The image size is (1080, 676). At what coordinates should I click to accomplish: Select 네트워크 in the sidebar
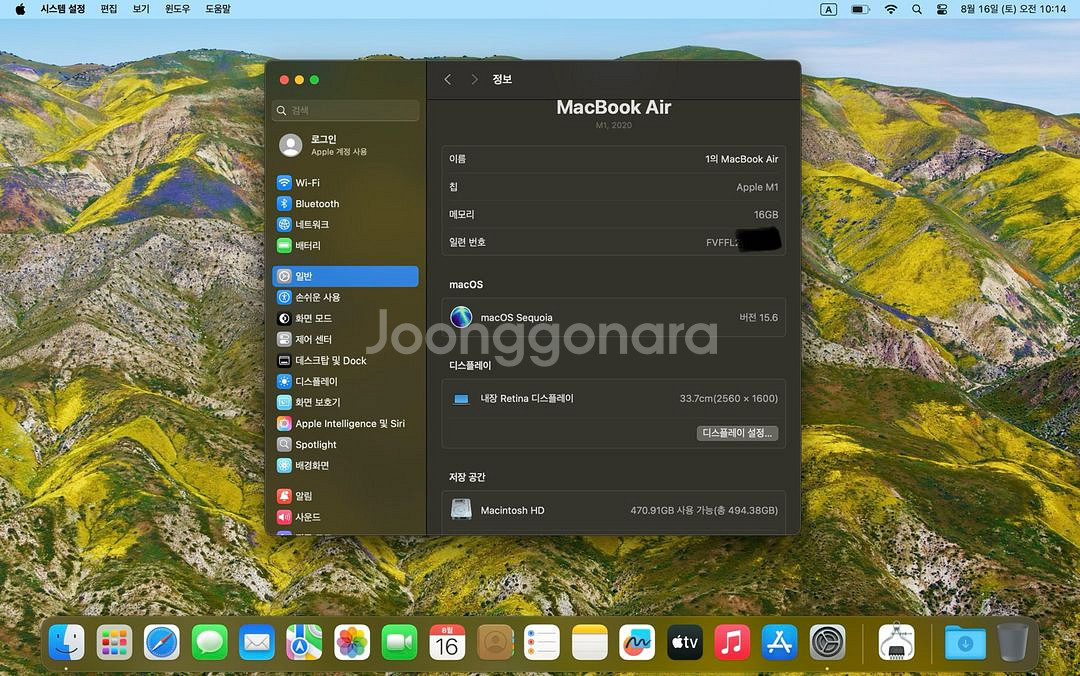[x=345, y=224]
